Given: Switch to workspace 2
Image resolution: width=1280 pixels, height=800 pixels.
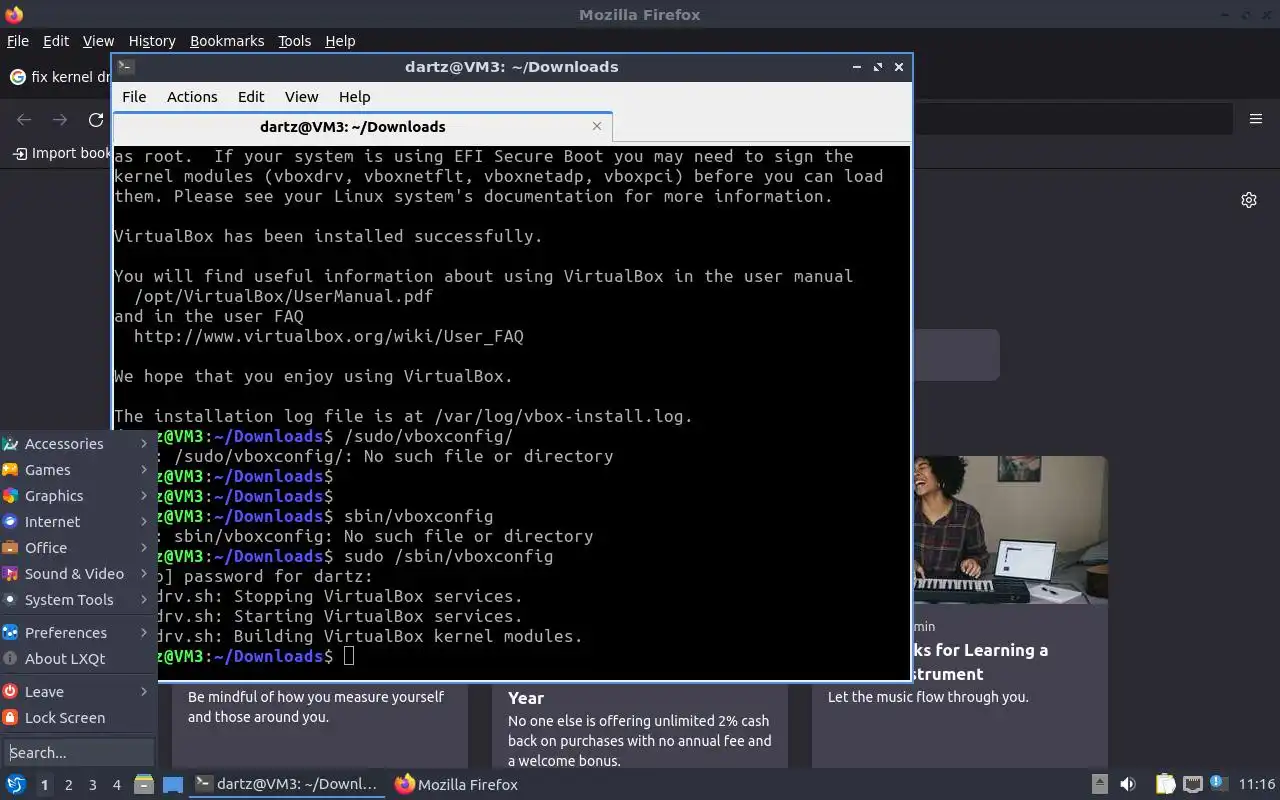Looking at the screenshot, I should (68, 785).
